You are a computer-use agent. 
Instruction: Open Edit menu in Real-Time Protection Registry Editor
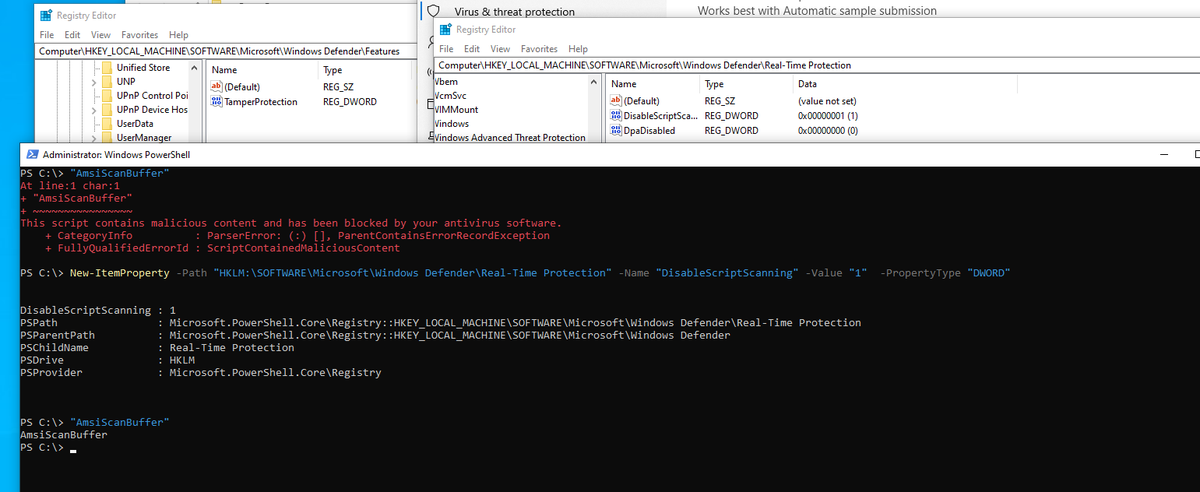click(473, 48)
